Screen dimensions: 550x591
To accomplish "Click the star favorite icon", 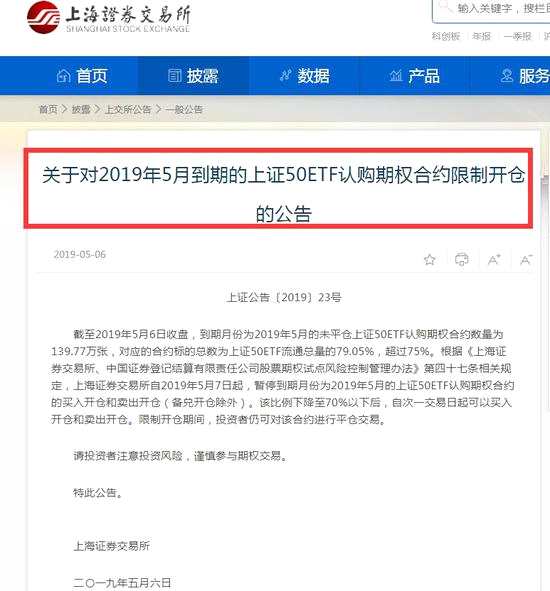I will [429, 260].
